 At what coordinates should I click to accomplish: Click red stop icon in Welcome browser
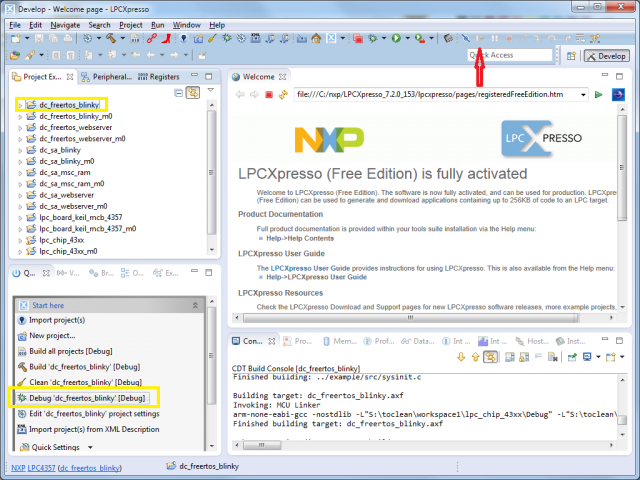(x=269, y=95)
